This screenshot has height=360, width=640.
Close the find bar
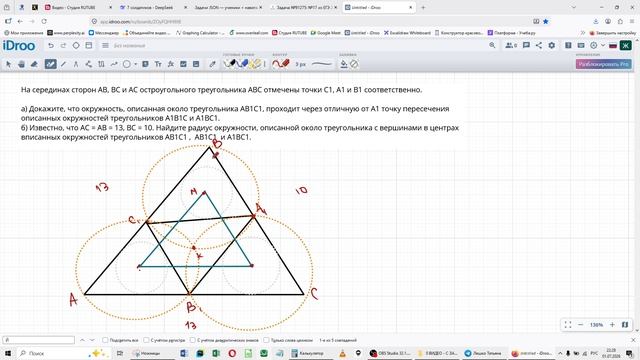[x=633, y=340]
